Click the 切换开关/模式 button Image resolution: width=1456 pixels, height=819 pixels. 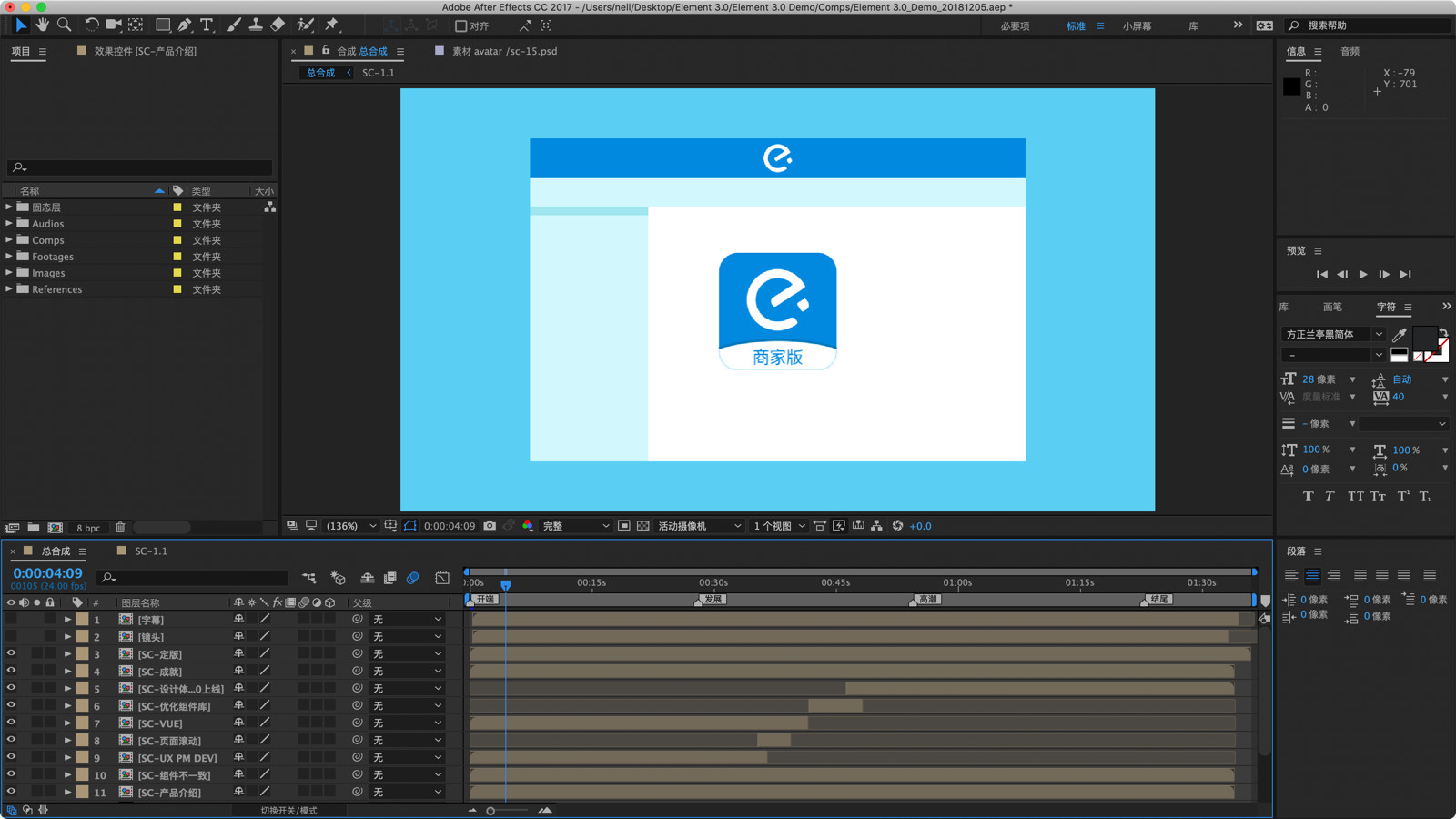tap(289, 811)
